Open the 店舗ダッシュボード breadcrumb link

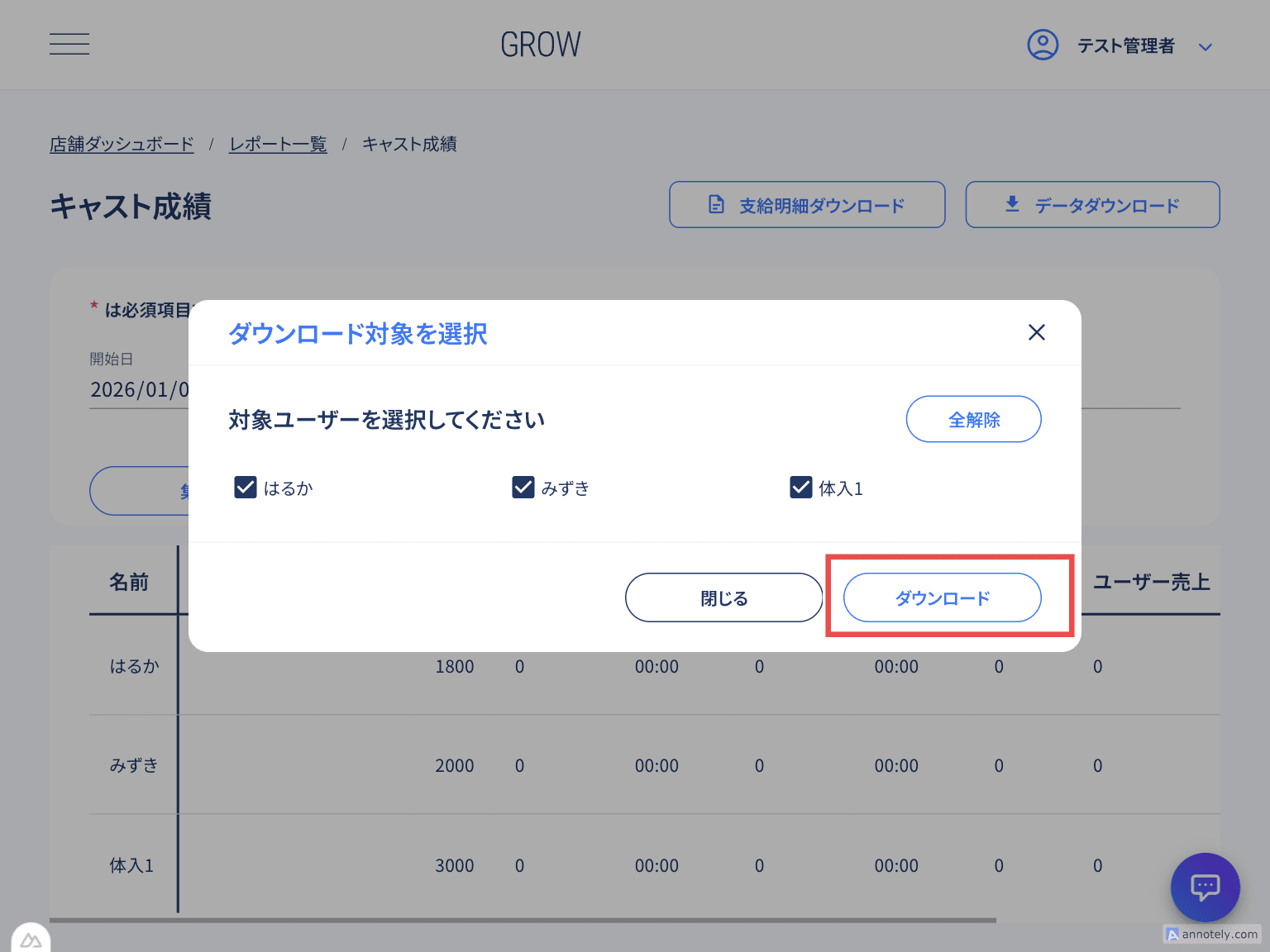pos(122,144)
